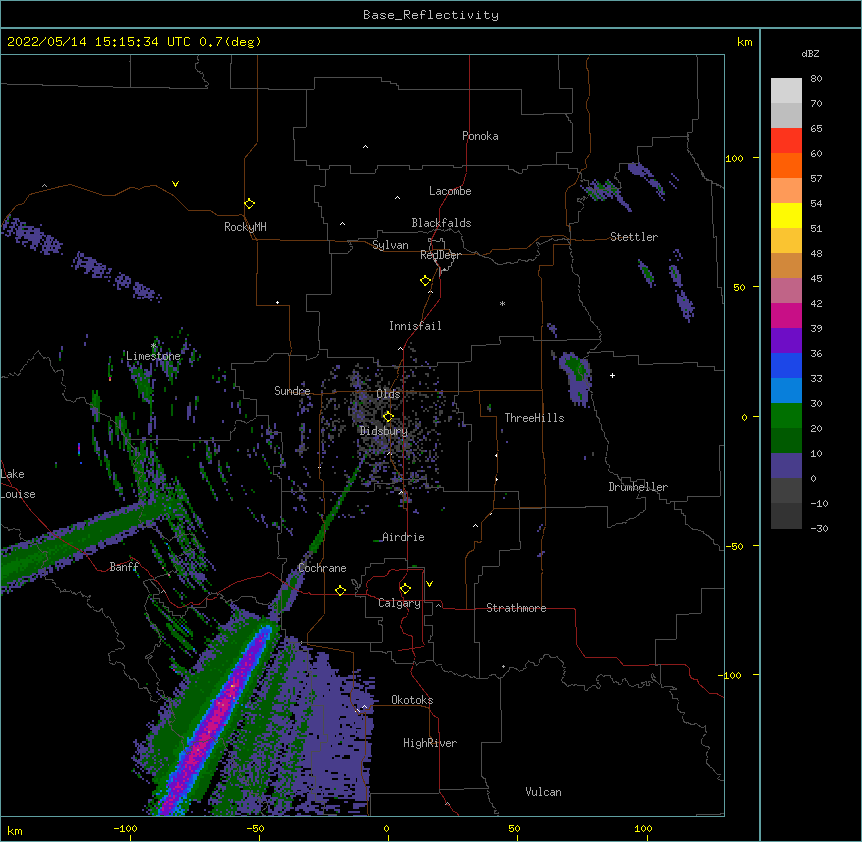Click the Airdrie city label
This screenshot has width=862, height=842.
tap(404, 537)
